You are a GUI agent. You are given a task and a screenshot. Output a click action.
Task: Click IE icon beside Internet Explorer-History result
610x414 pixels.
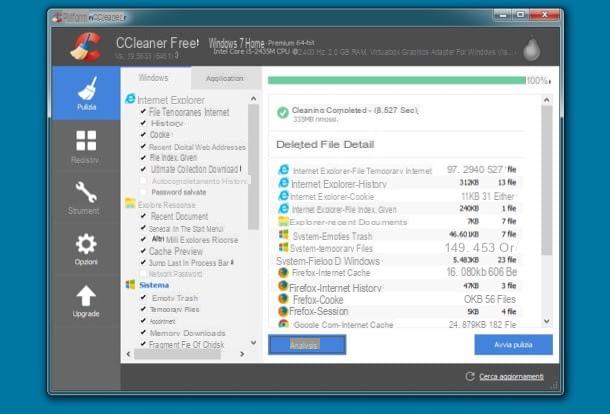[x=284, y=183]
